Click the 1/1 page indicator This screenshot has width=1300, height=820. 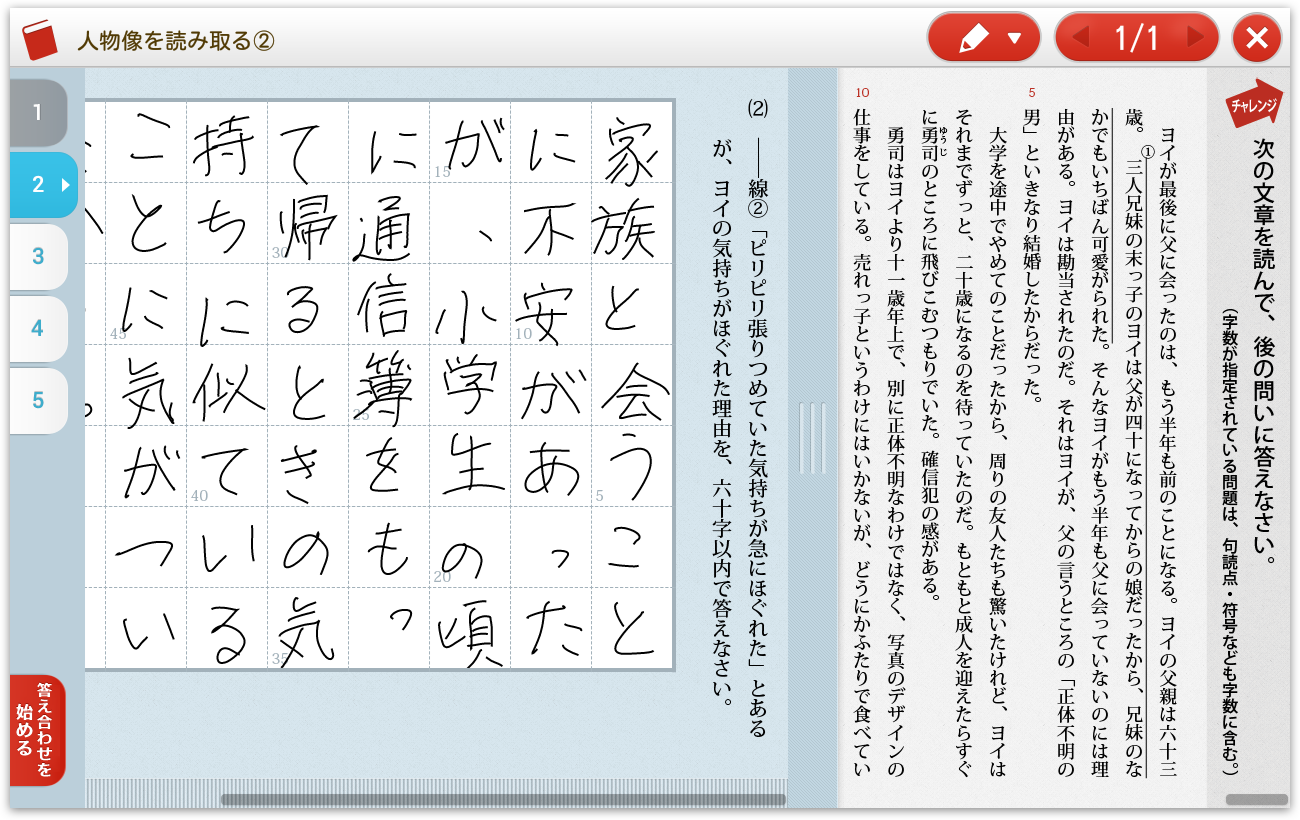pyautogui.click(x=1137, y=38)
